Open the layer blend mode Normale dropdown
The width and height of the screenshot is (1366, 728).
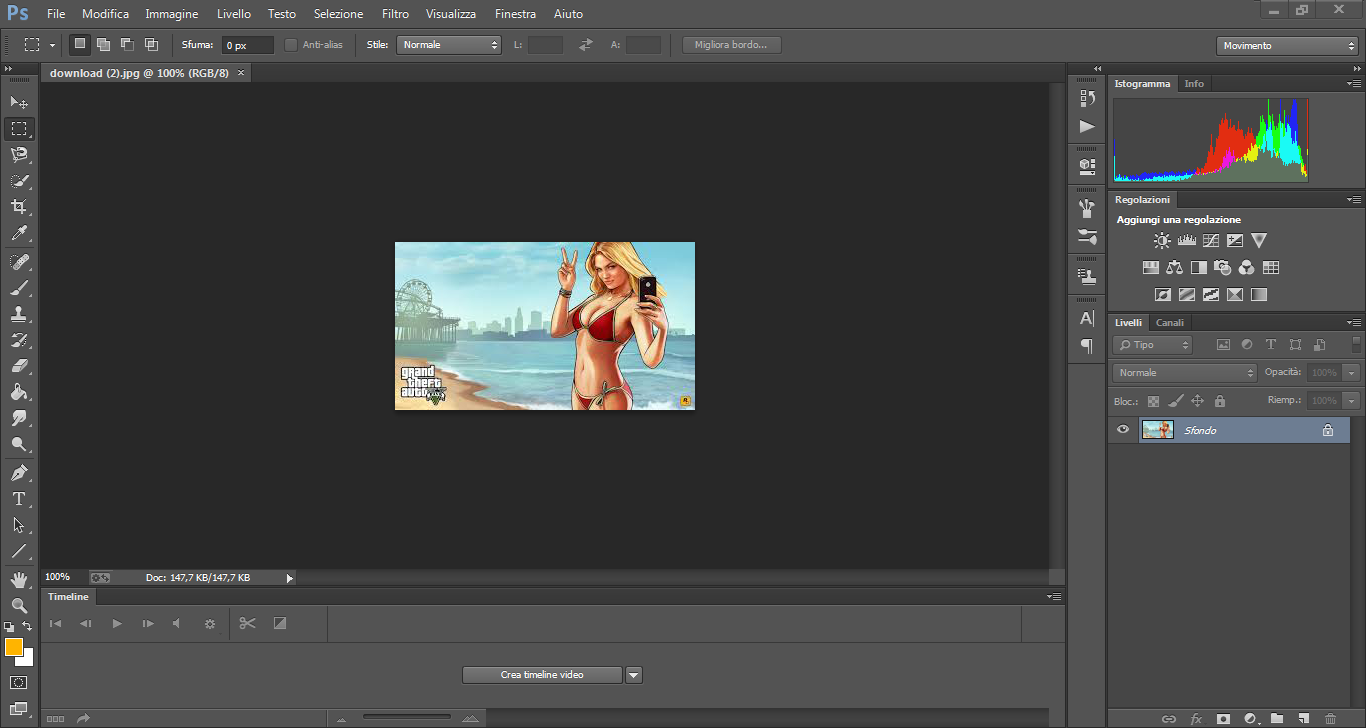point(1184,373)
